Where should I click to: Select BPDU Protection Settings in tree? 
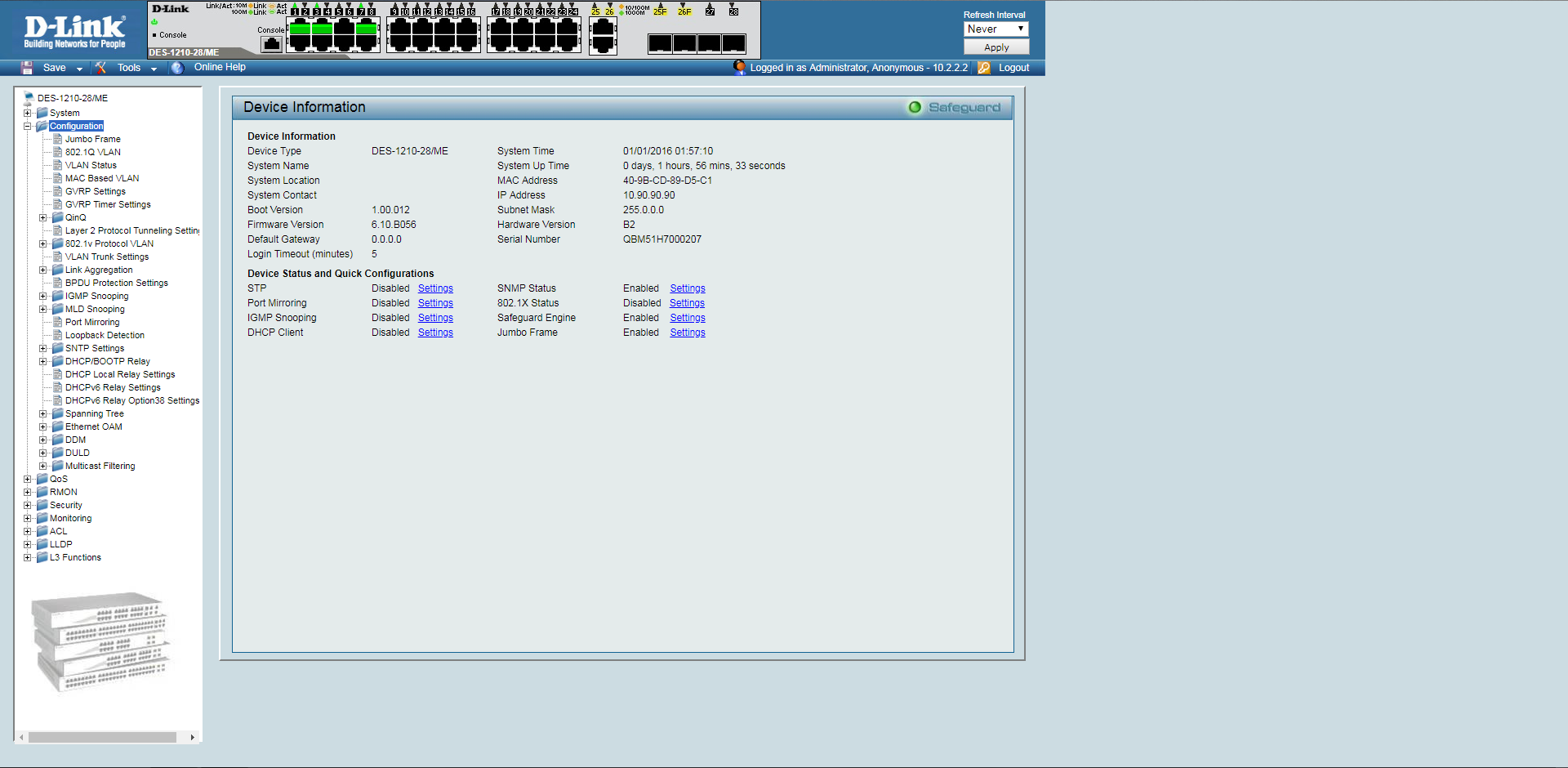117,283
